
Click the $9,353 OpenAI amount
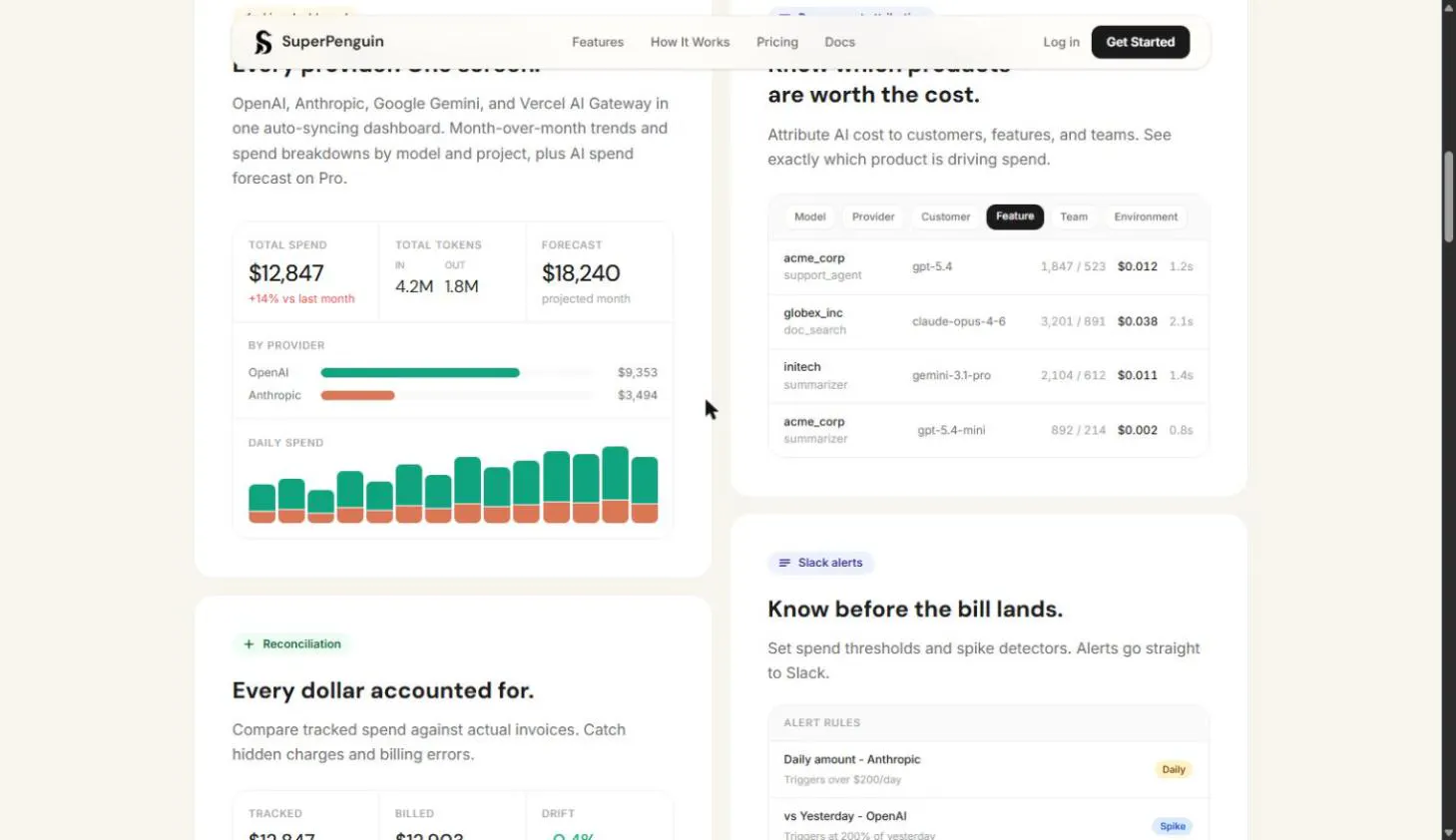(638, 373)
